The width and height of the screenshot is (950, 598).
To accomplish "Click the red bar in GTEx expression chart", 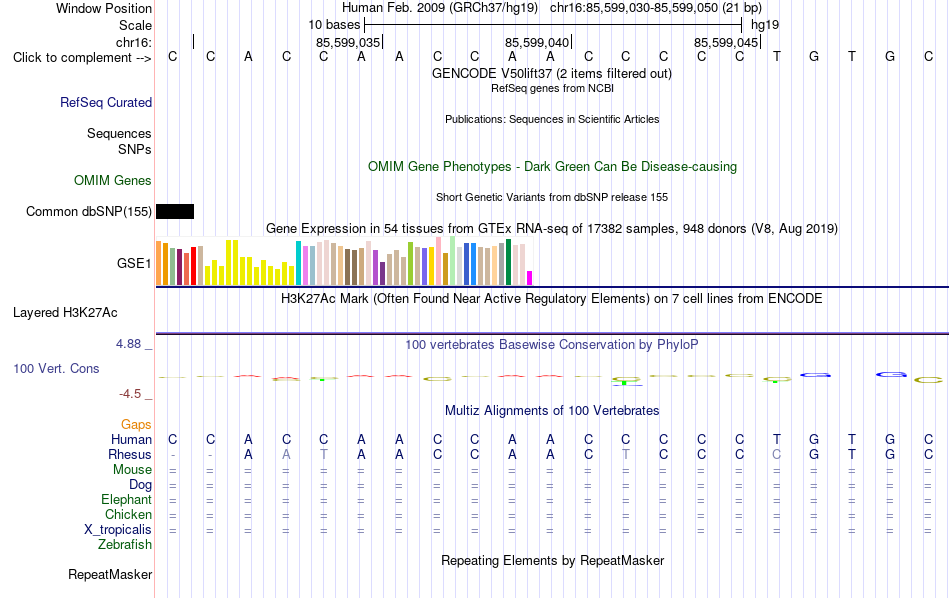I will pos(193,265).
